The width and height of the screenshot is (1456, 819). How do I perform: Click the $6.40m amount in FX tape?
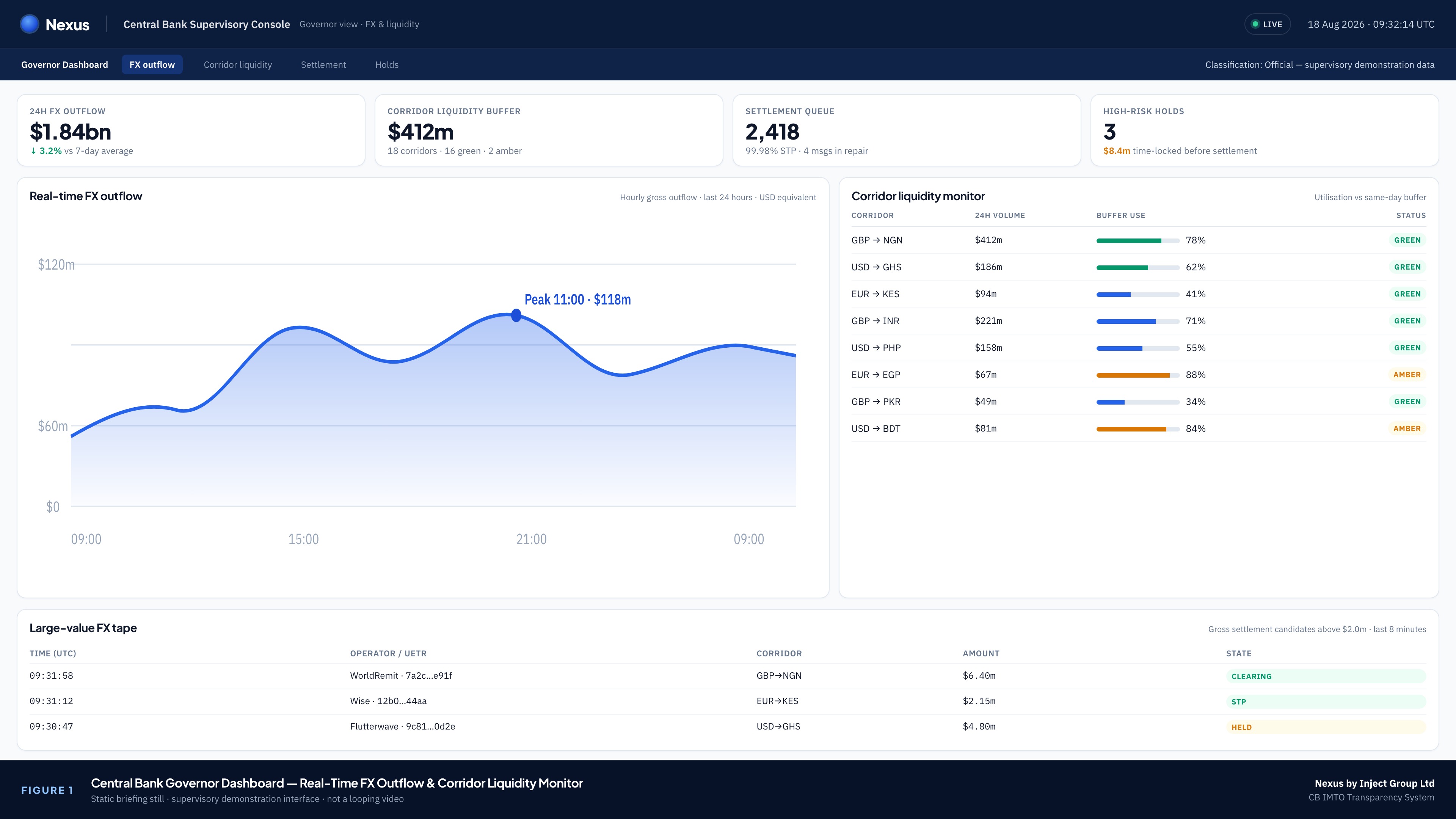click(x=979, y=676)
